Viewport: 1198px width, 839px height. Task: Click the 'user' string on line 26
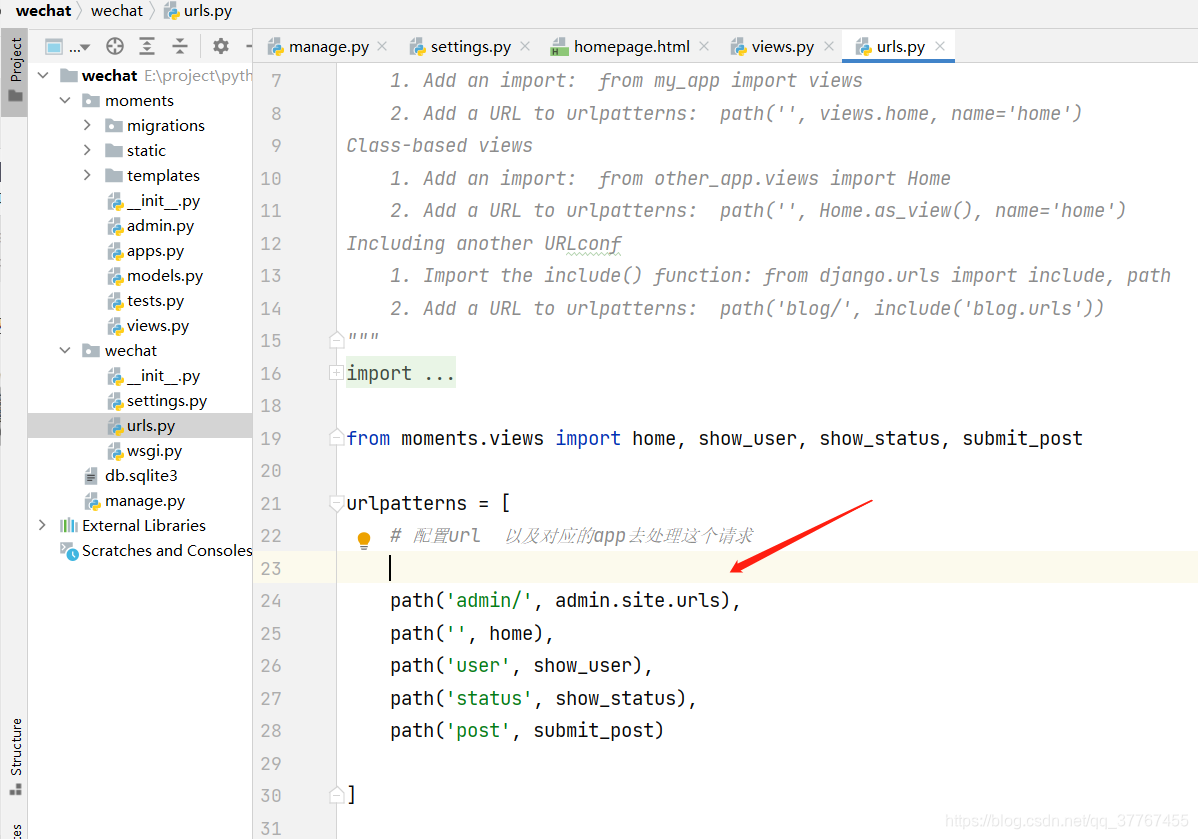pos(478,666)
